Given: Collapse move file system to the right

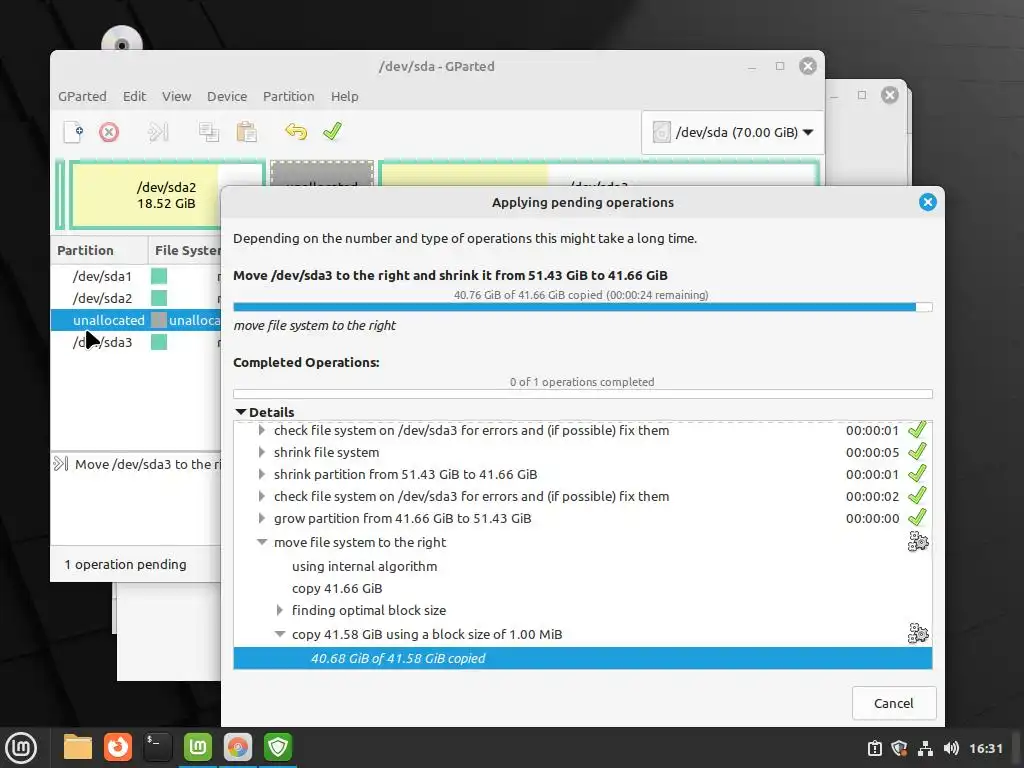Looking at the screenshot, I should [262, 542].
